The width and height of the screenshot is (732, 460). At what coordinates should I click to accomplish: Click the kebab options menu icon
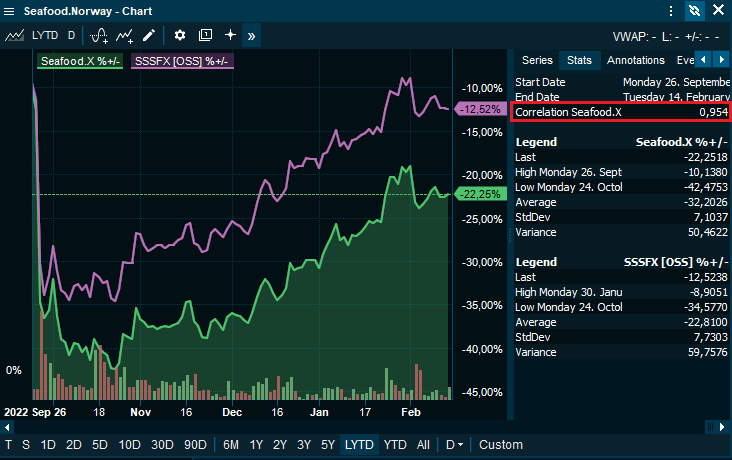click(671, 11)
